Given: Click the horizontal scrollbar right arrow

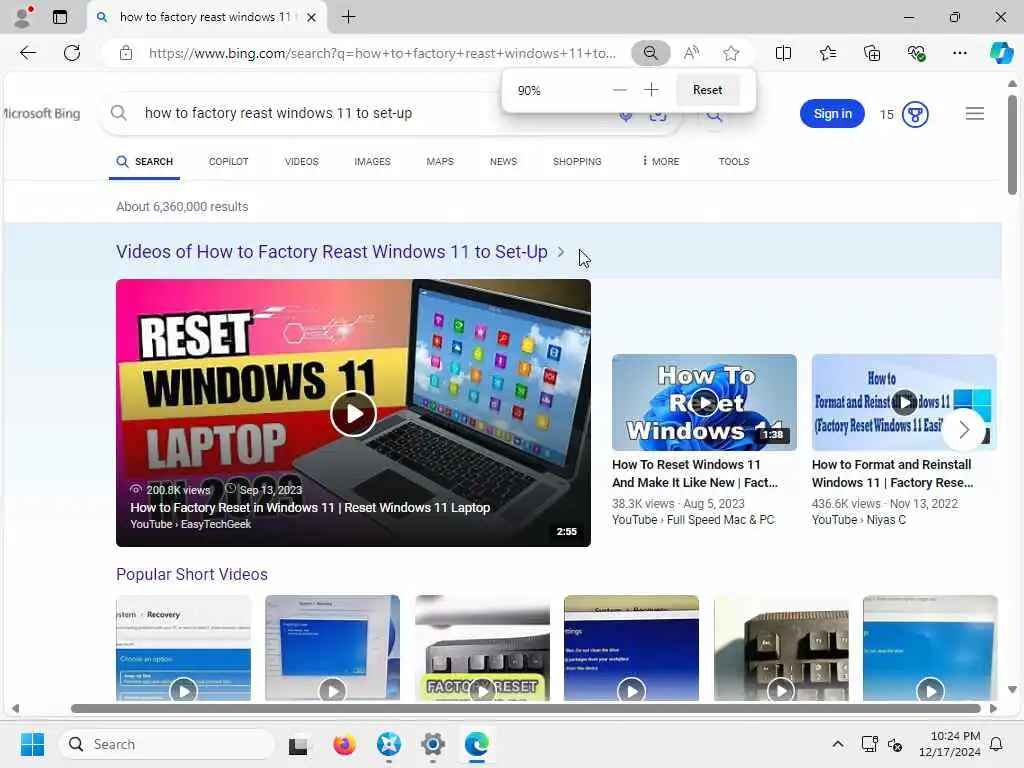Looking at the screenshot, I should [993, 708].
